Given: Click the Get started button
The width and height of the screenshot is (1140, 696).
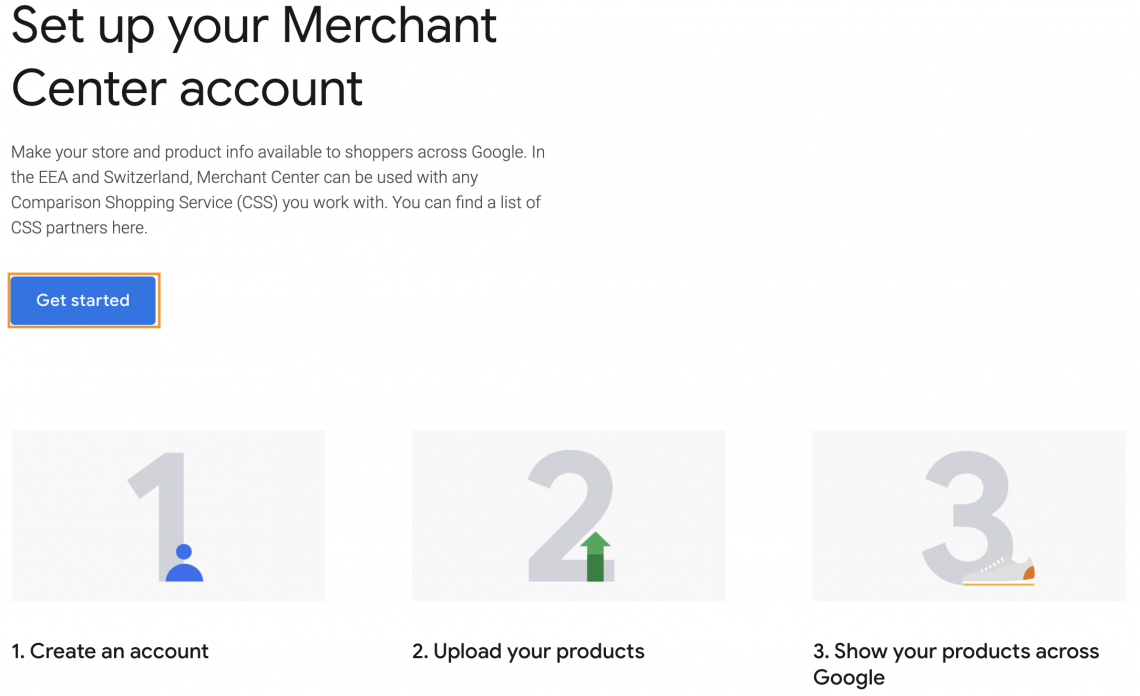Looking at the screenshot, I should pos(83,300).
